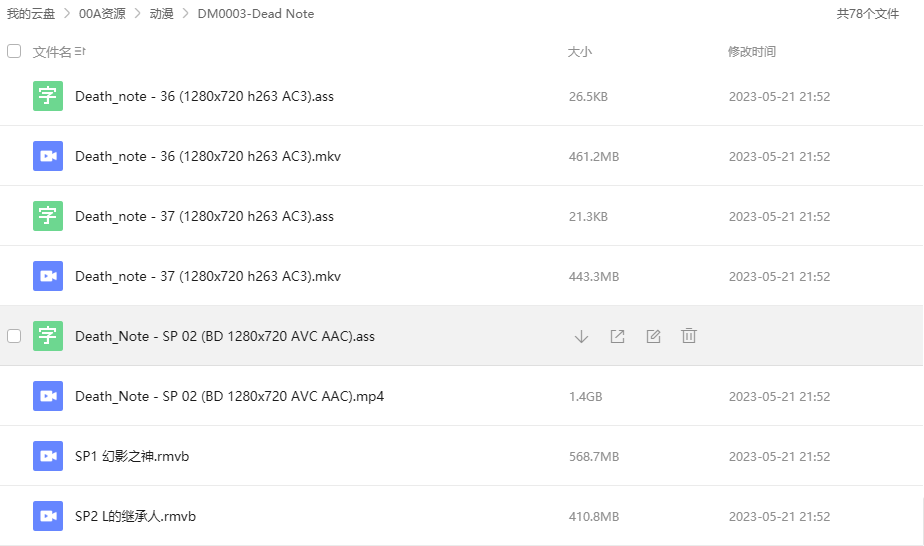Open Death_Note SP 02 .mp4 file name
Screen dimensions: 924x546
[229, 396]
